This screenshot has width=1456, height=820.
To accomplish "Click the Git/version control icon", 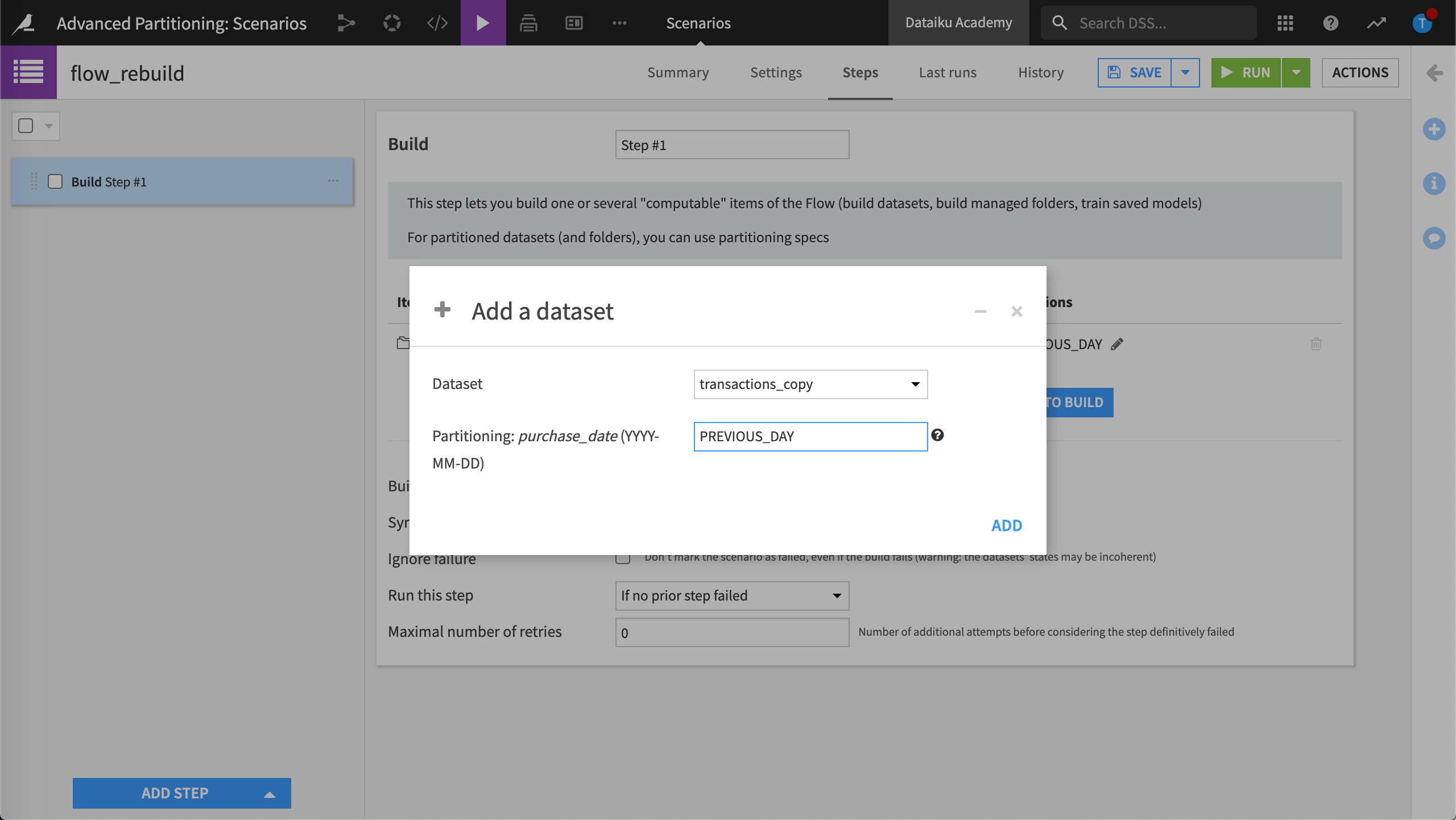I will pyautogui.click(x=347, y=22).
